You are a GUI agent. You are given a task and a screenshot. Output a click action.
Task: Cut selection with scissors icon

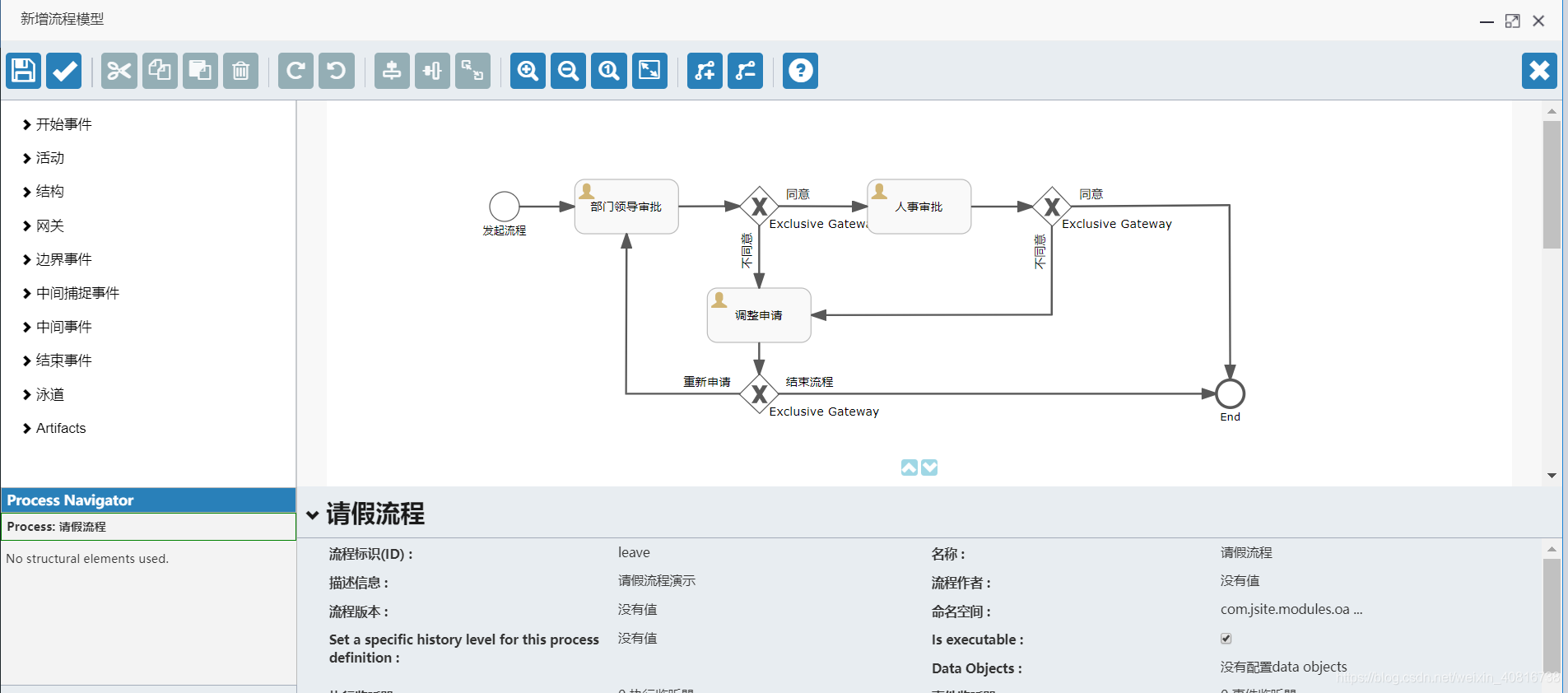[119, 71]
